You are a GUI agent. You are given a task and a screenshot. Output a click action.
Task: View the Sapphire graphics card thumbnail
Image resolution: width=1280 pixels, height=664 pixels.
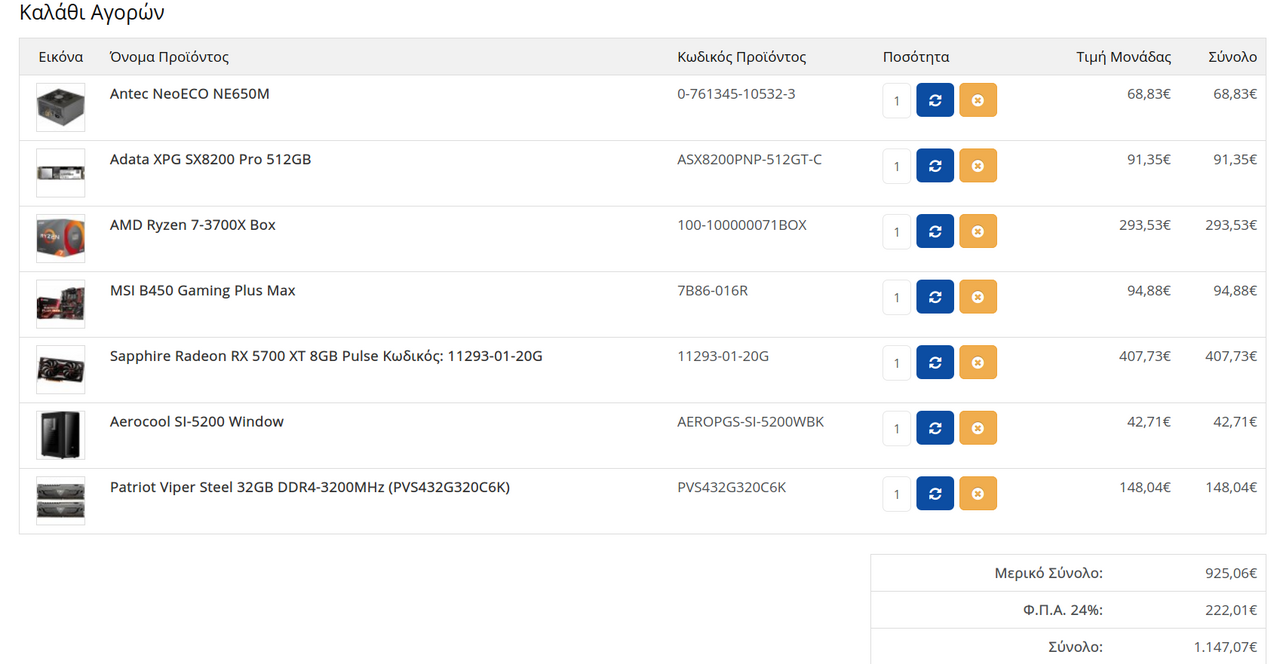(x=60, y=370)
